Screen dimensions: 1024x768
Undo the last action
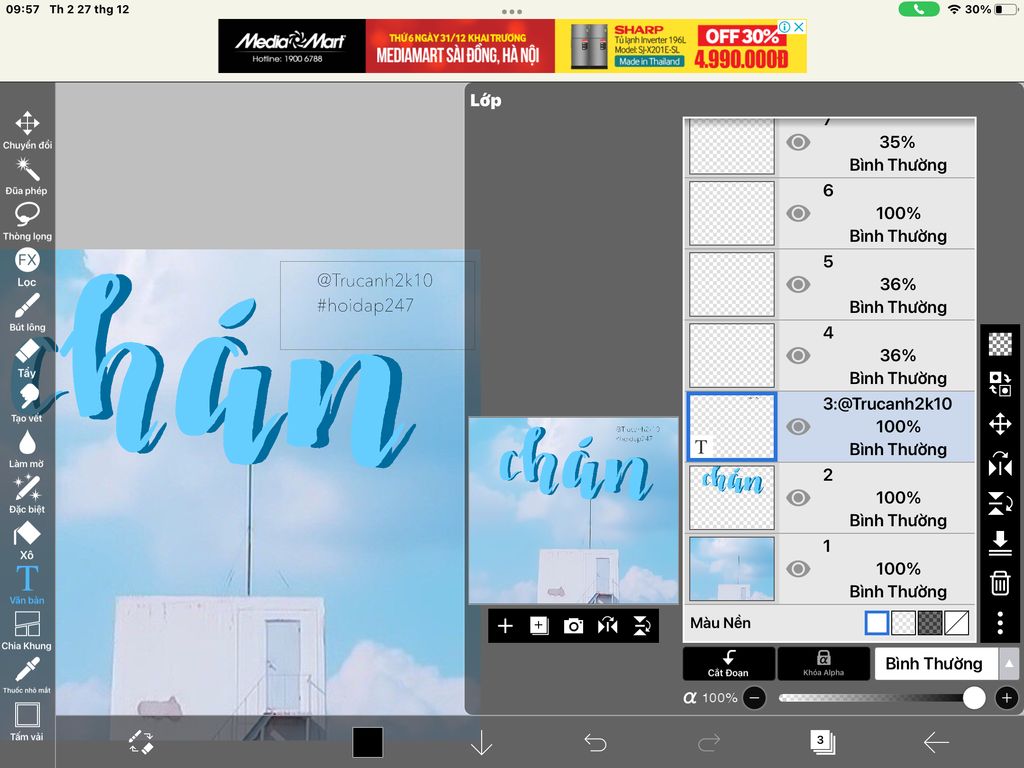(x=595, y=742)
